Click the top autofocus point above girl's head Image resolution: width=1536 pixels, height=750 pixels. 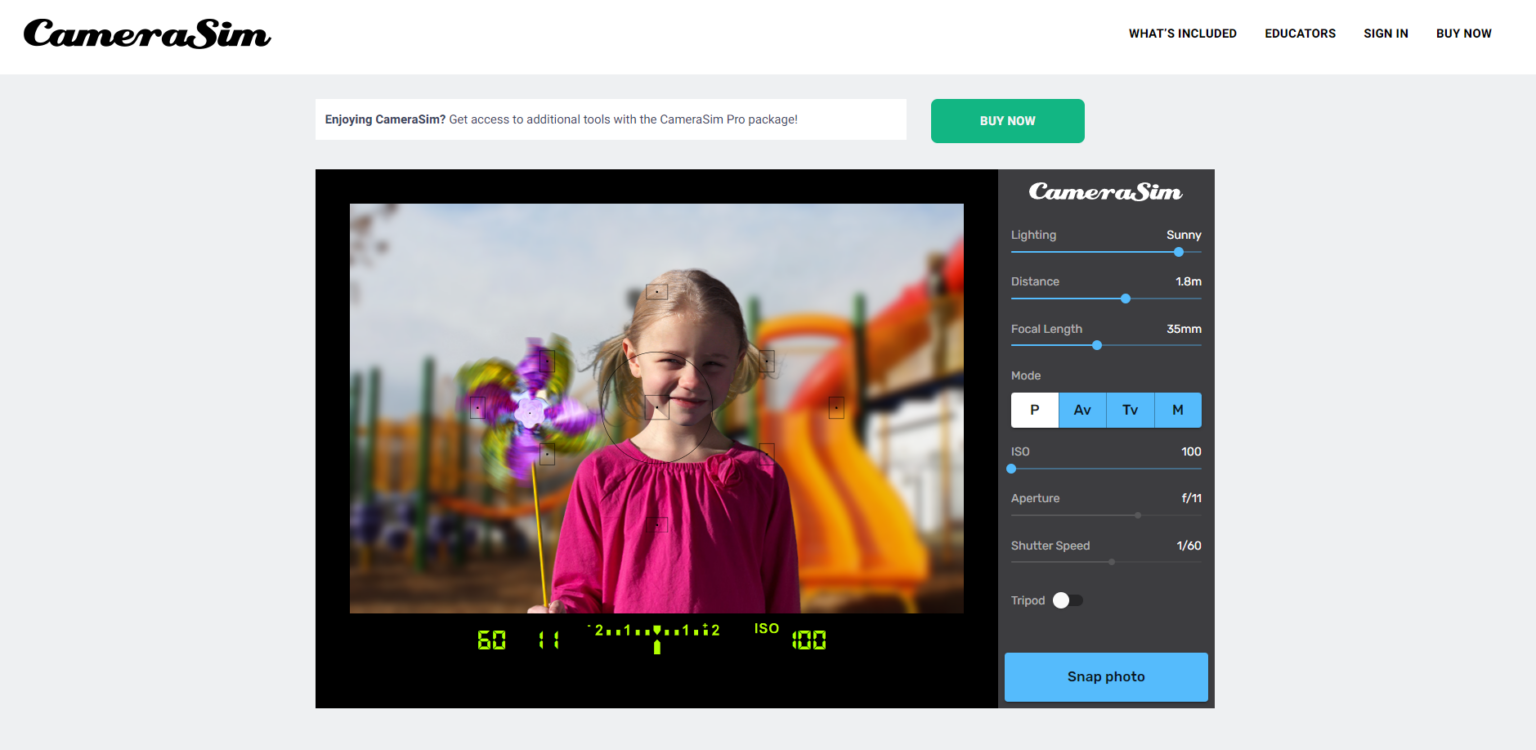coord(656,291)
